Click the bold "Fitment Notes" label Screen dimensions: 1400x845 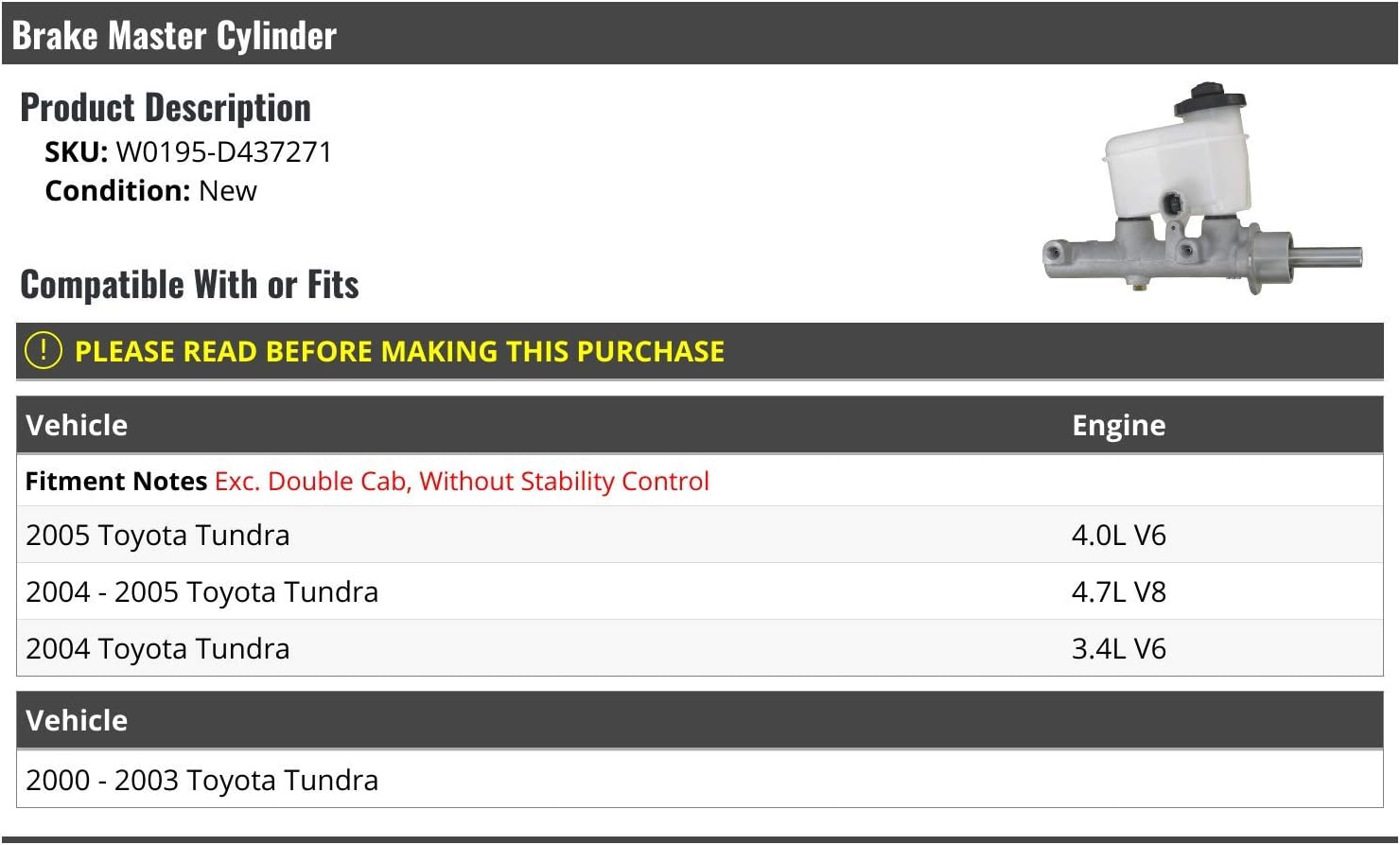click(x=115, y=481)
